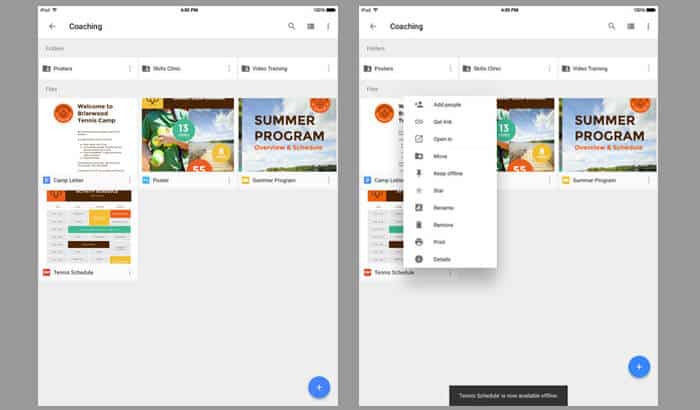The height and width of the screenshot is (410, 700).
Task: Open the Camp Letter thumbnail on left screen
Action: tap(88, 135)
